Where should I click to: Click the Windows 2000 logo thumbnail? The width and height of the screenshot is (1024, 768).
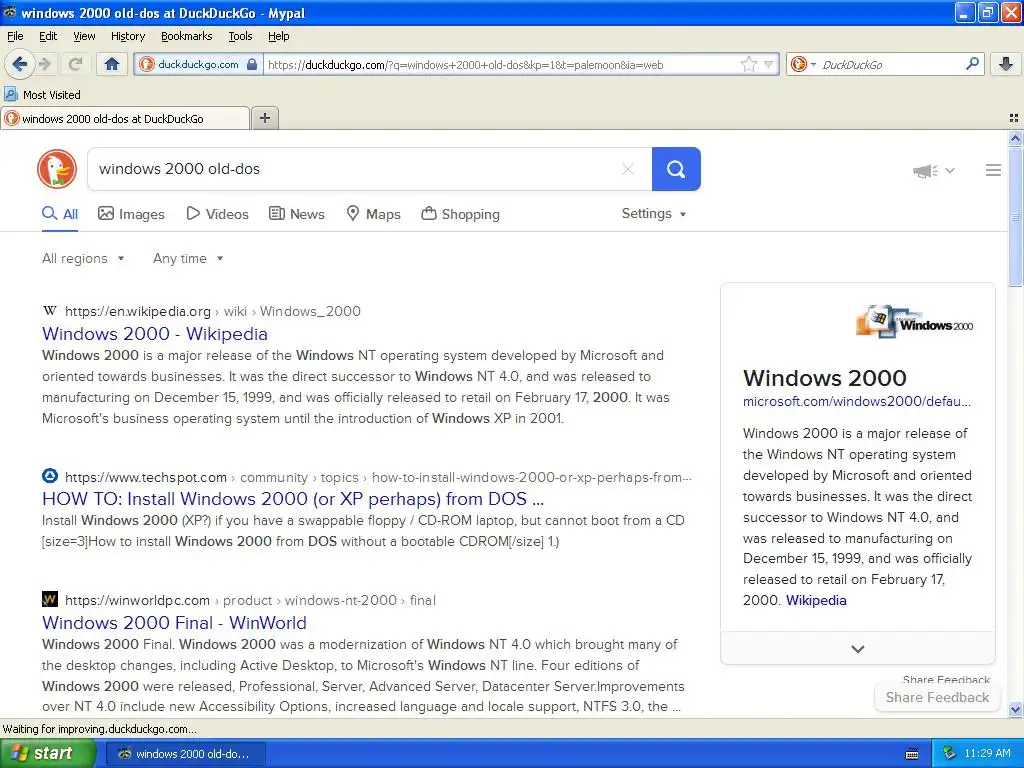click(x=914, y=321)
